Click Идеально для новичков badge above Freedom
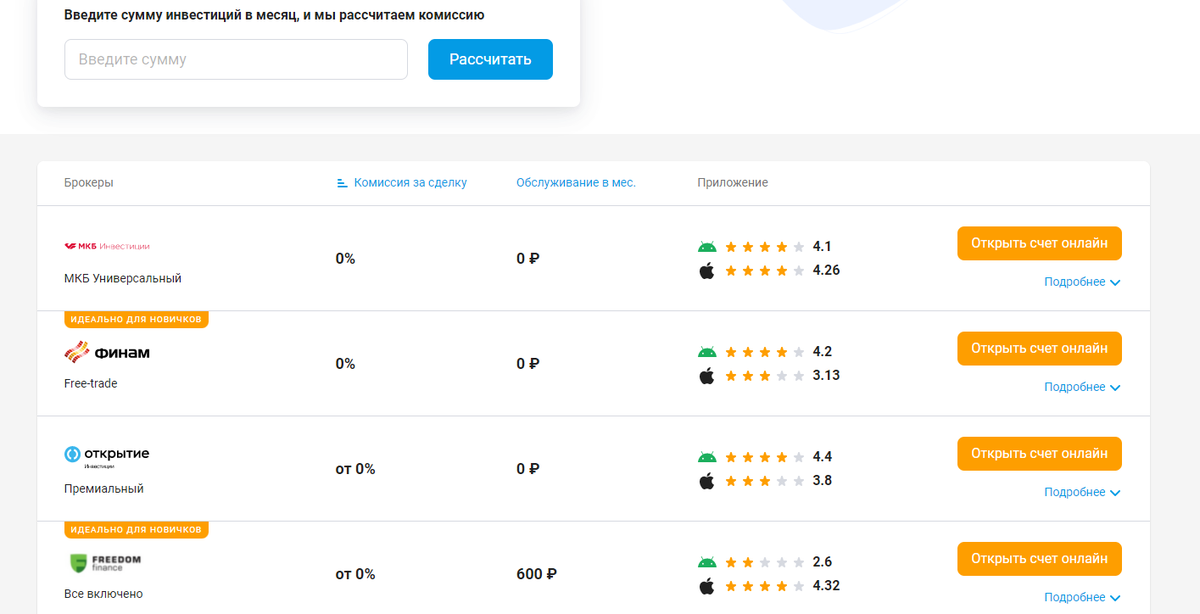Viewport: 1200px width, 614px height. (136, 529)
